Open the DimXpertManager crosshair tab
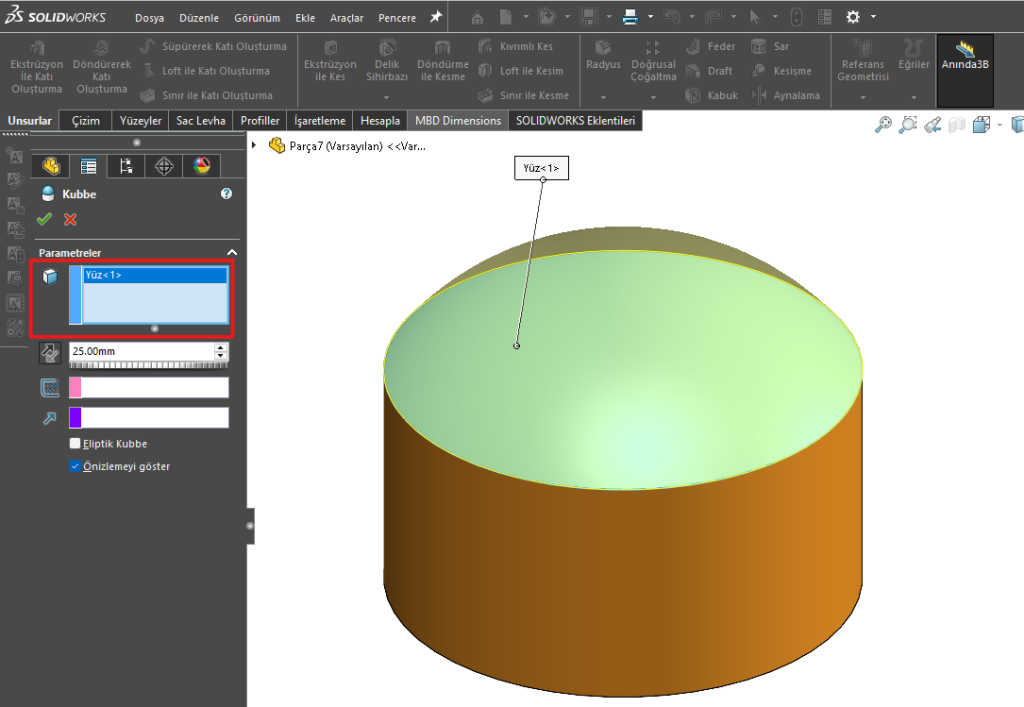 tap(164, 166)
